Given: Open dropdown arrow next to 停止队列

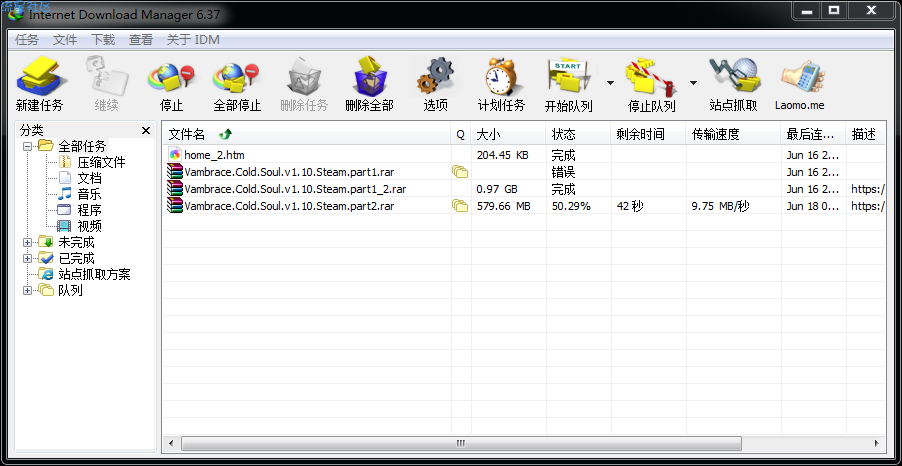Looking at the screenshot, I should point(693,83).
